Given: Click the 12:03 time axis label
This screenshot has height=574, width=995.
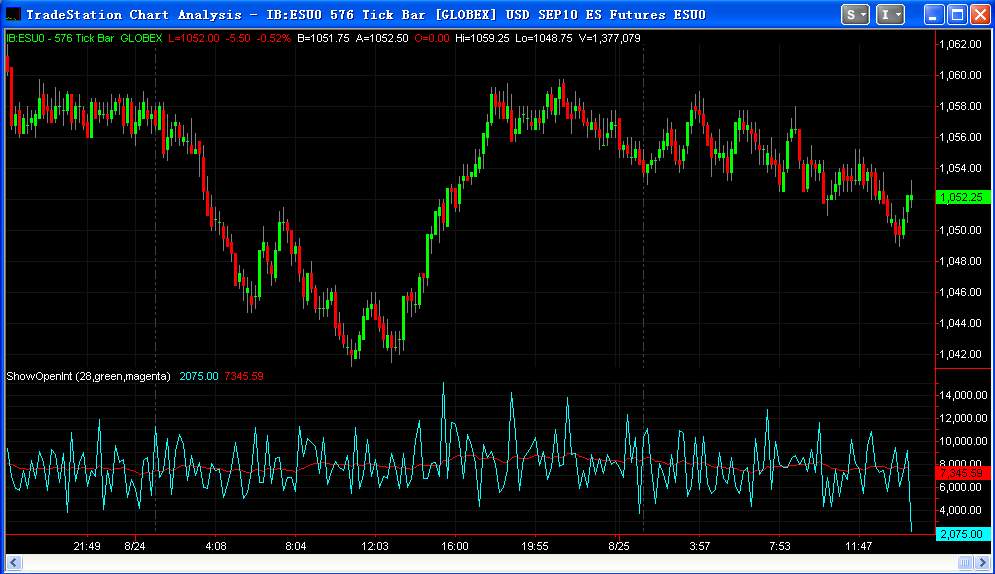Looking at the screenshot, I should pos(374,546).
